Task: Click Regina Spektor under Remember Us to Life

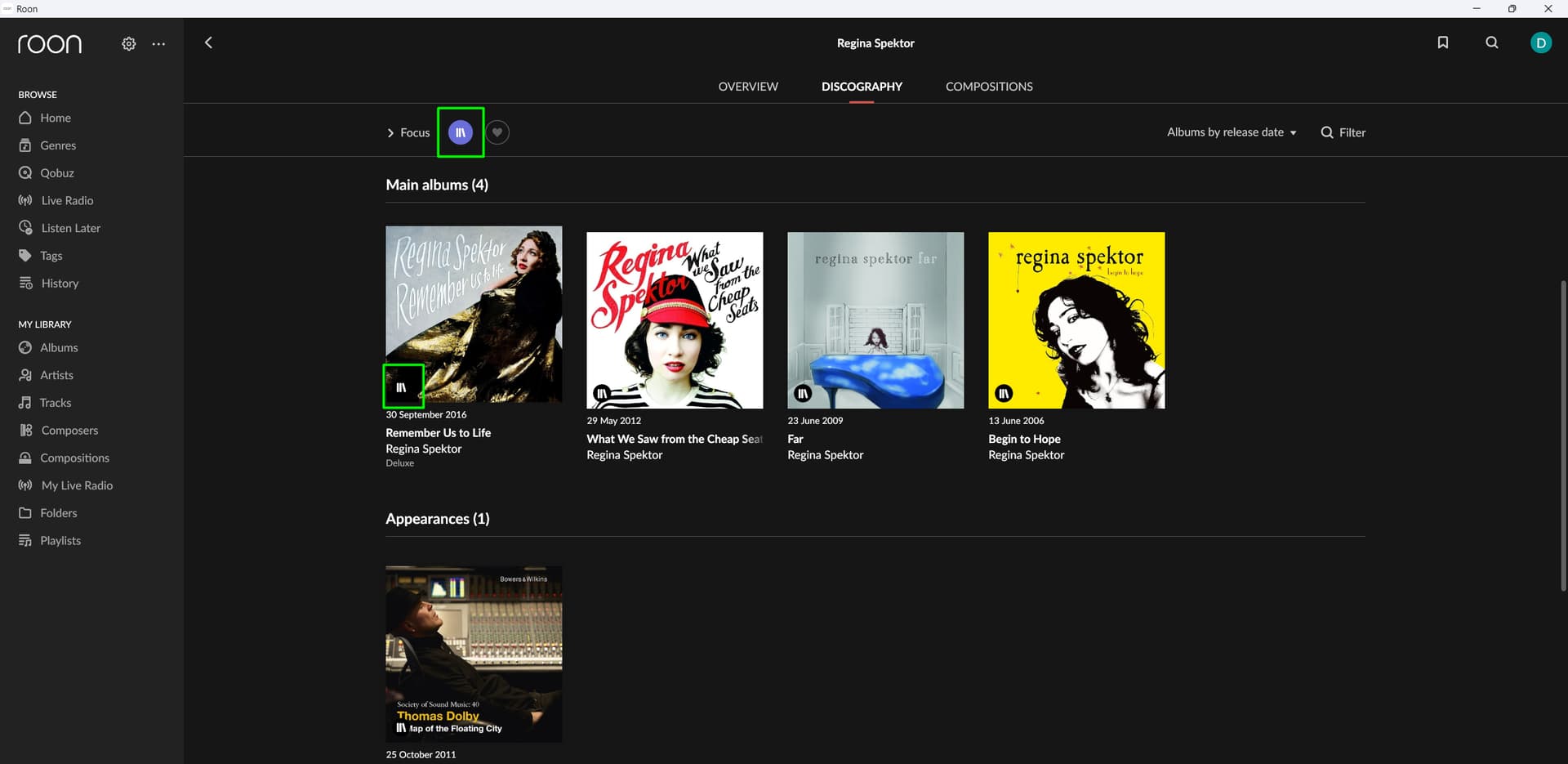Action: [x=423, y=449]
